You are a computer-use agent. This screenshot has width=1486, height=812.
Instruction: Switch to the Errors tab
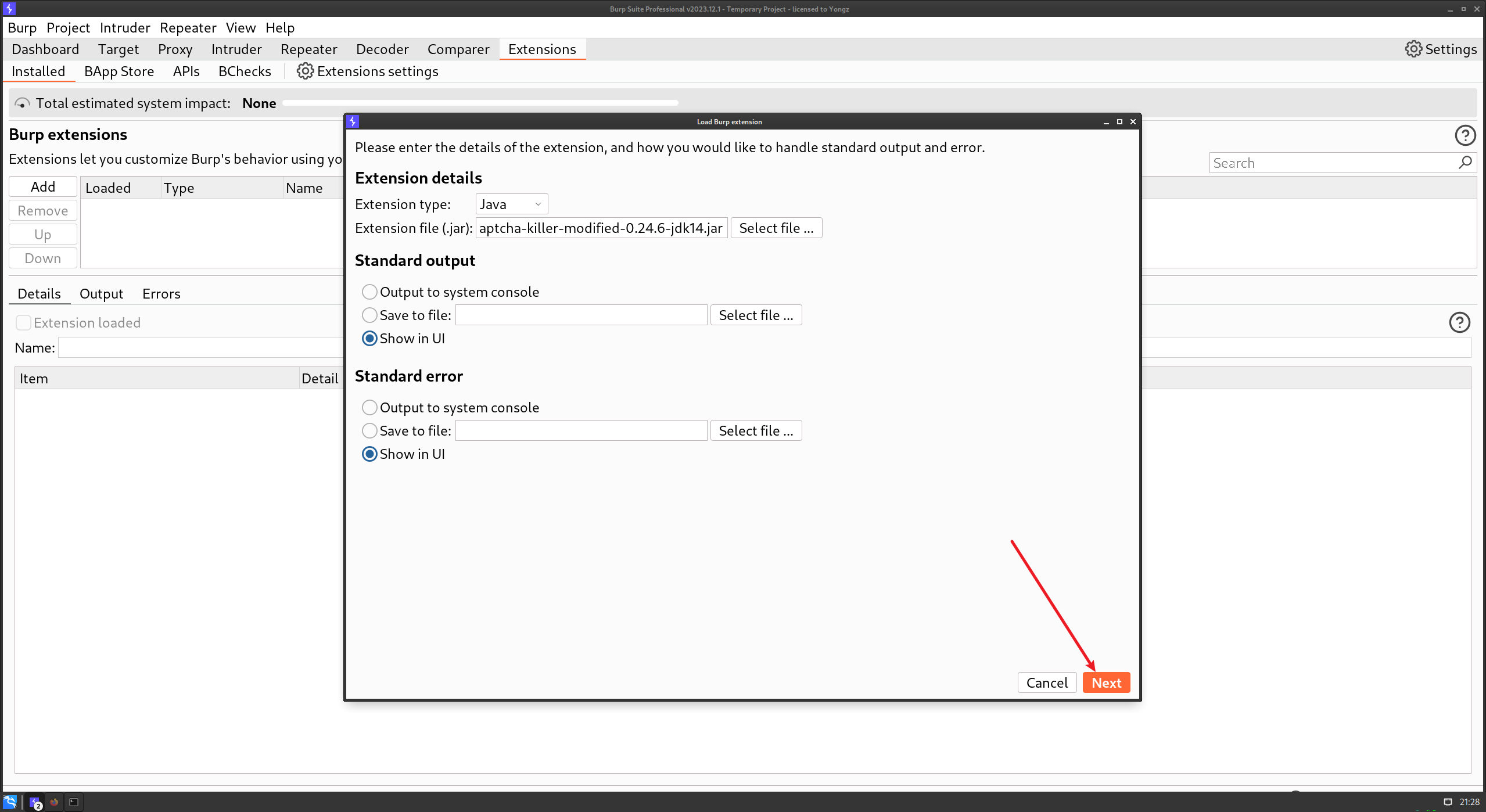(161, 293)
